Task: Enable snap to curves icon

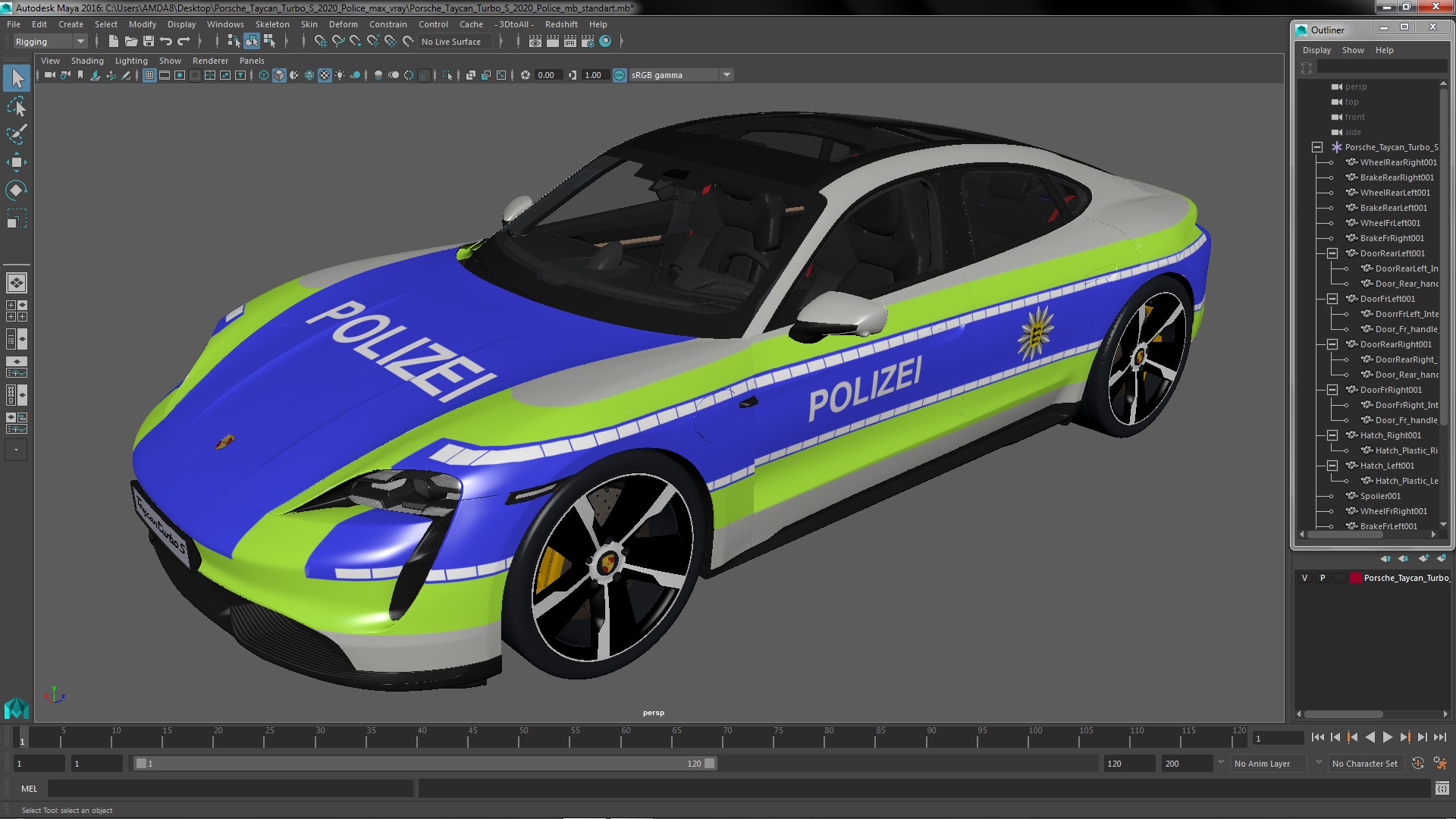Action: tap(338, 42)
